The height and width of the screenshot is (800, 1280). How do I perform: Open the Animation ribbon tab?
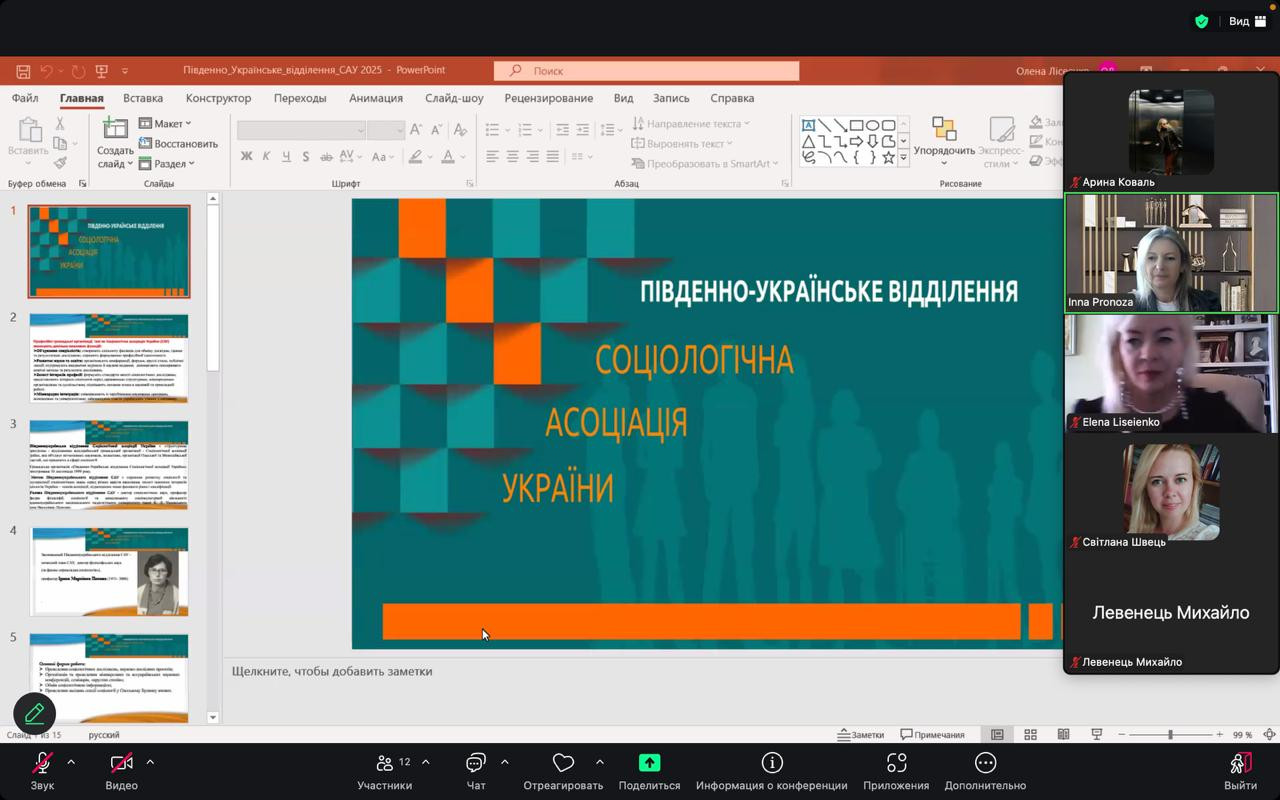[x=375, y=98]
